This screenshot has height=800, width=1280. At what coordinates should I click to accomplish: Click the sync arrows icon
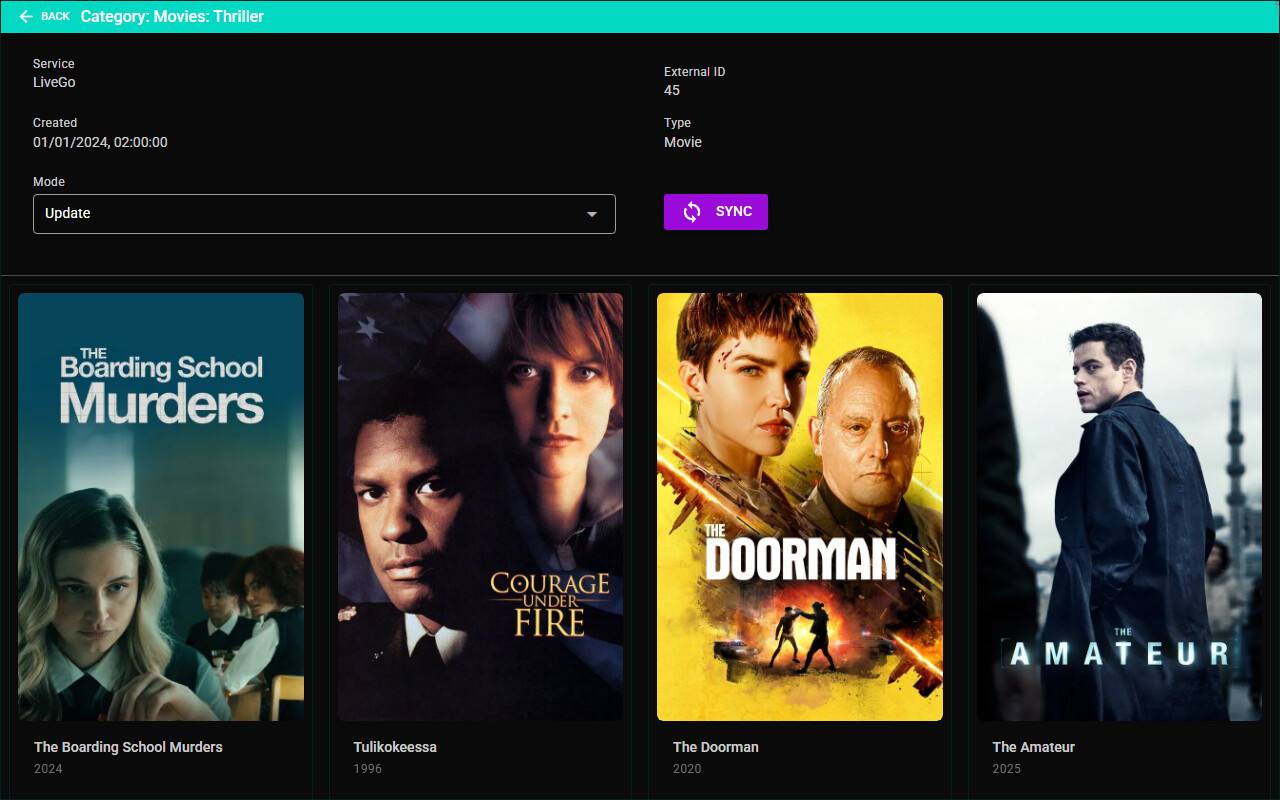coord(692,212)
